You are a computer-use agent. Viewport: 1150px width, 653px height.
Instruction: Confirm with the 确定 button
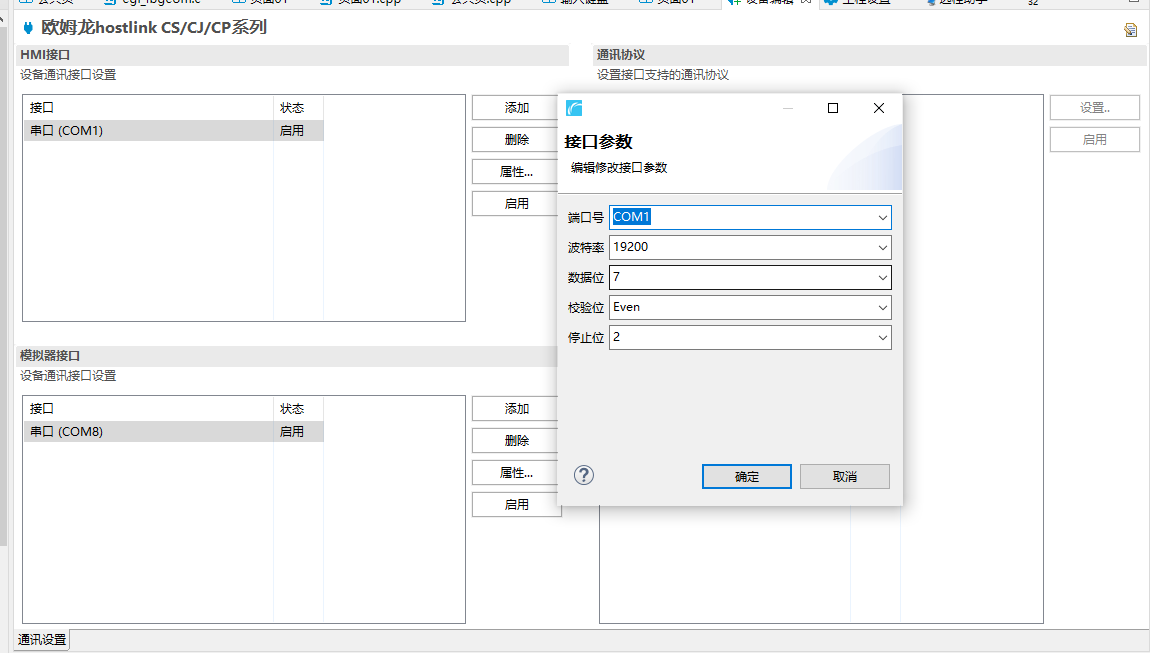[x=747, y=476]
